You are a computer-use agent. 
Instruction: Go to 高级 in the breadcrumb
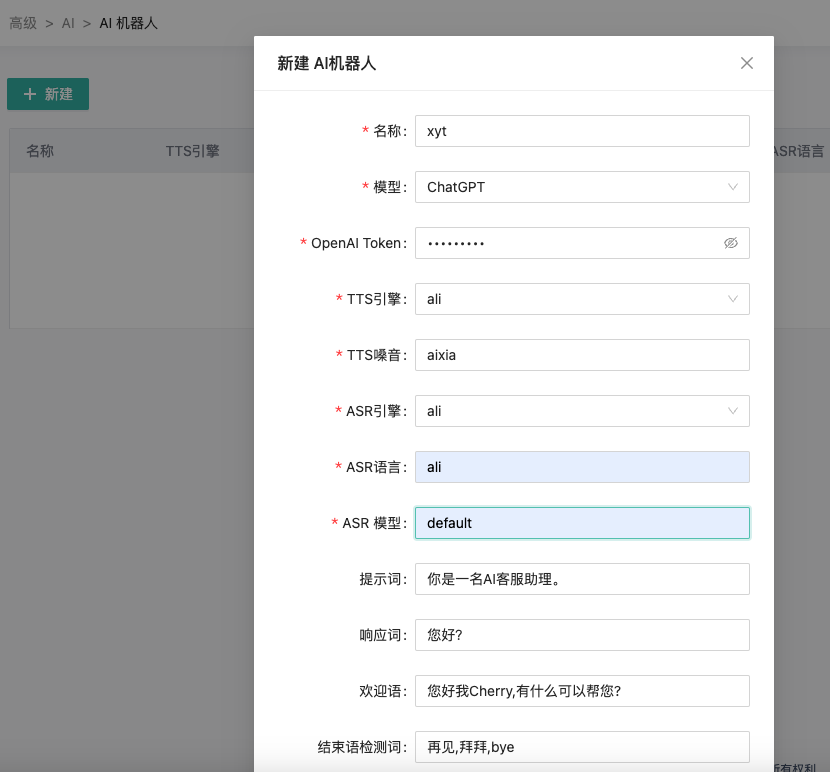tap(23, 23)
